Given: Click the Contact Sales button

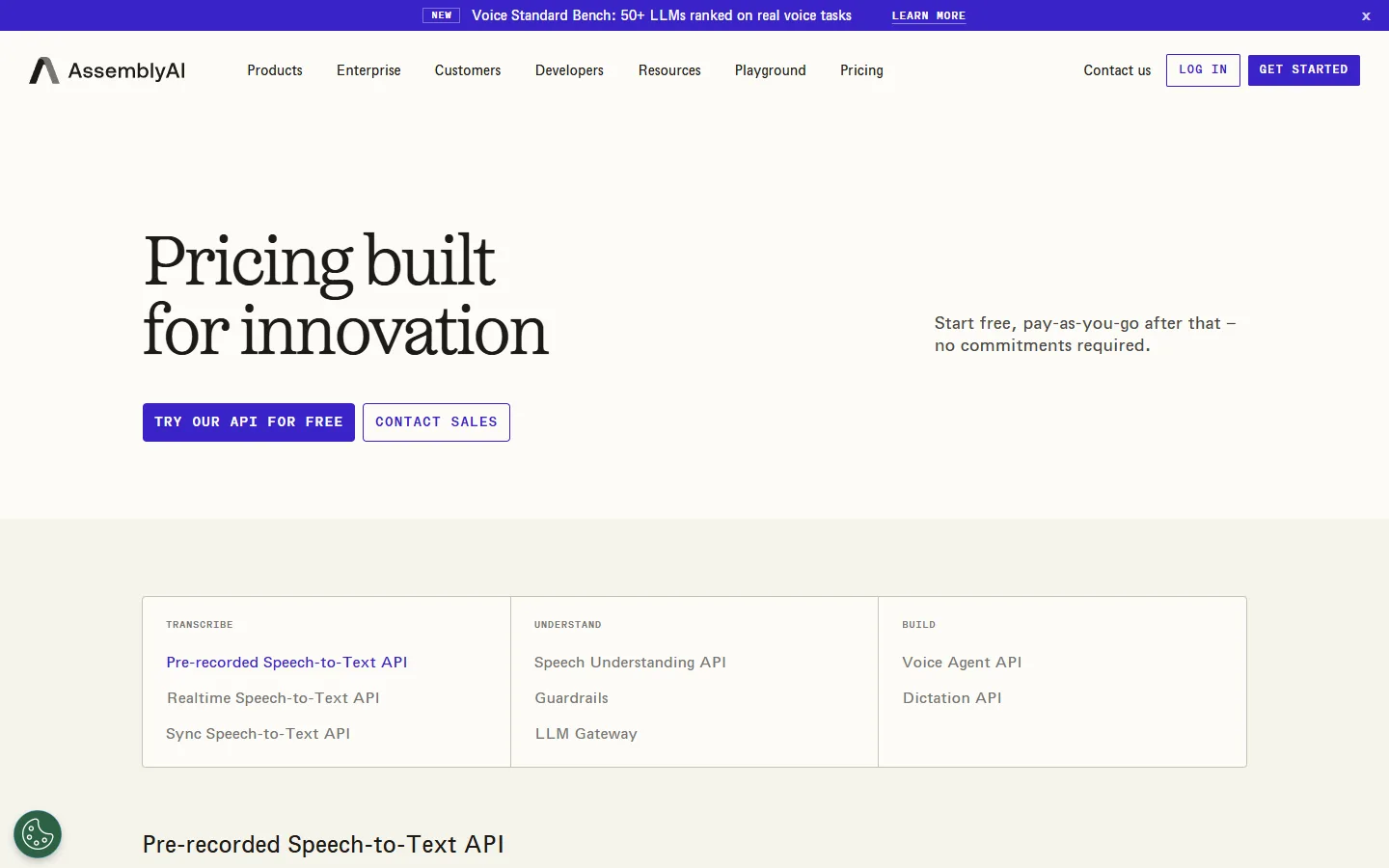Looking at the screenshot, I should tap(436, 422).
